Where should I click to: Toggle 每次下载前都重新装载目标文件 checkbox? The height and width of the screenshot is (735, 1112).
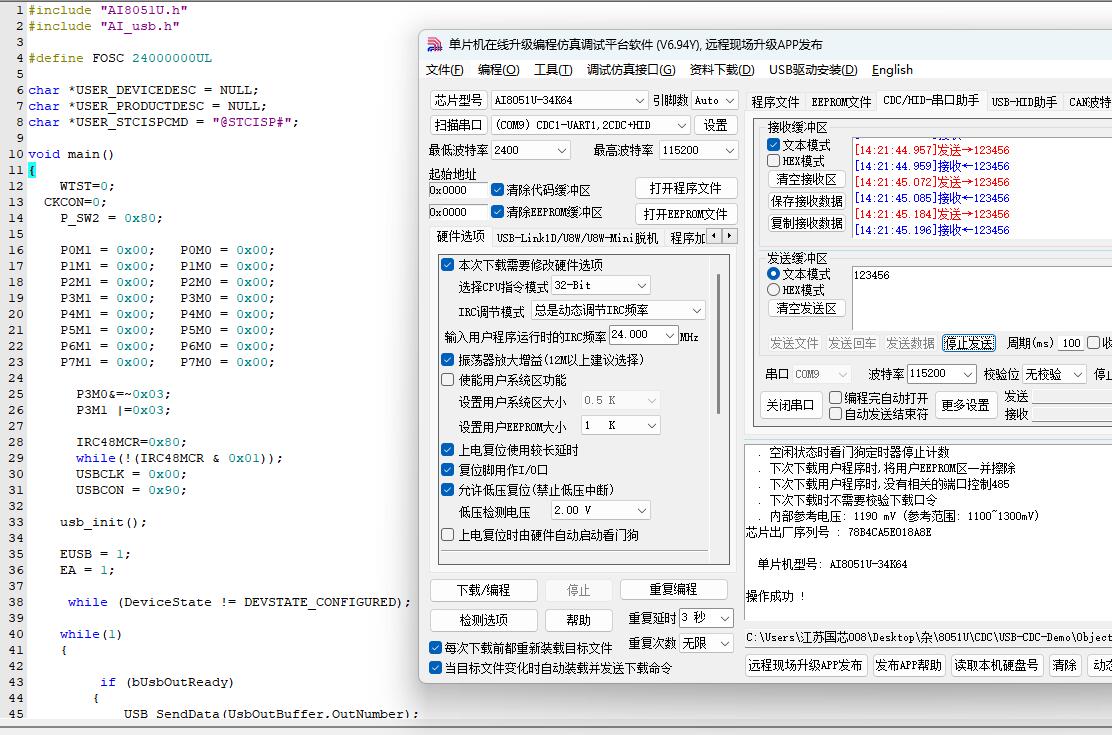tap(435, 648)
